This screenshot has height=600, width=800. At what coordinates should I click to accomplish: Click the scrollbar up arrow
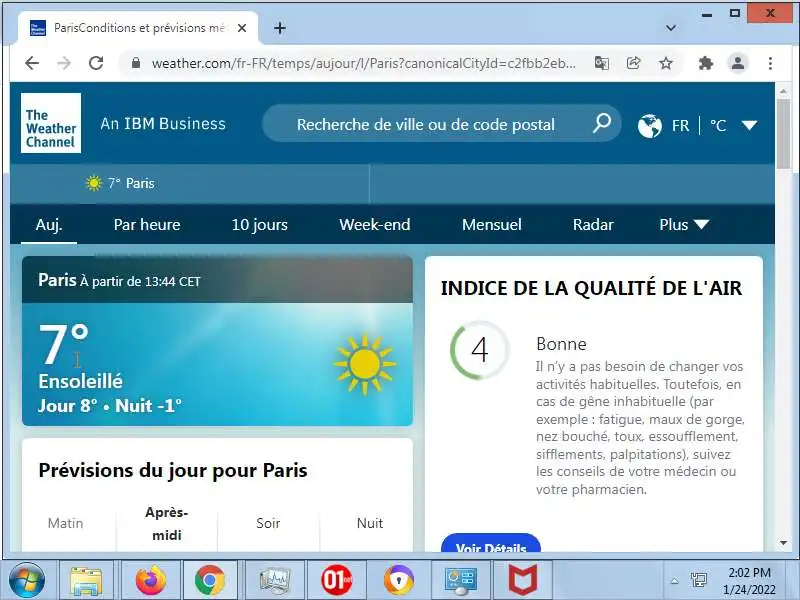coord(783,91)
